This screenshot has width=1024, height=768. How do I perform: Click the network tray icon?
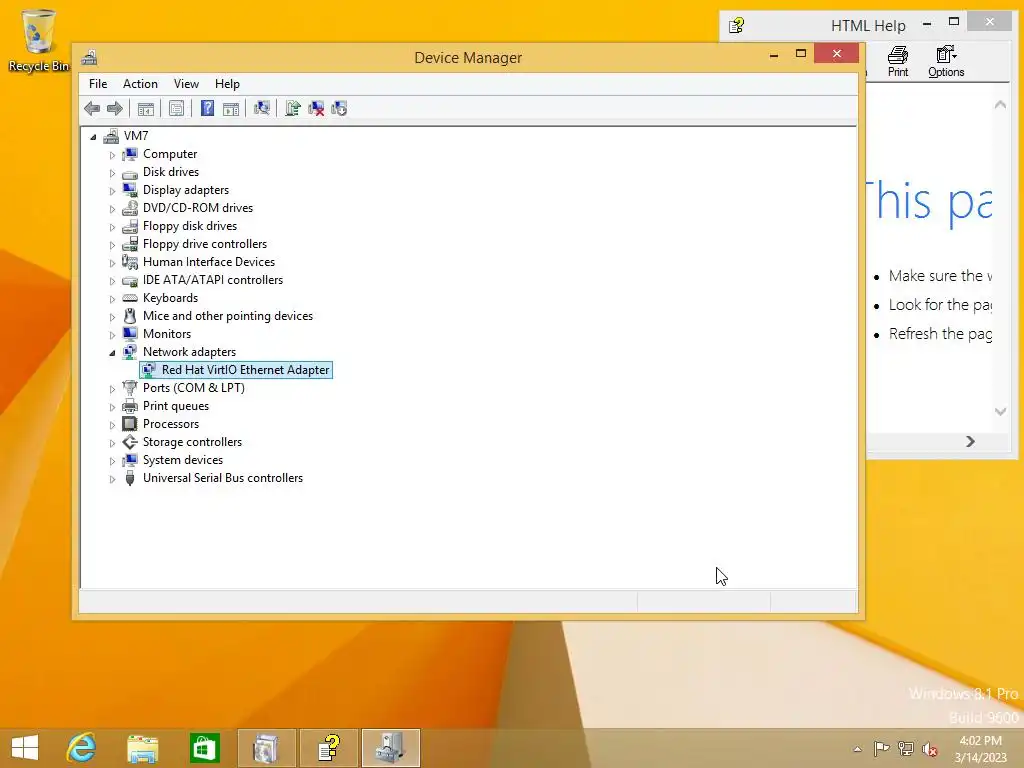coord(906,749)
